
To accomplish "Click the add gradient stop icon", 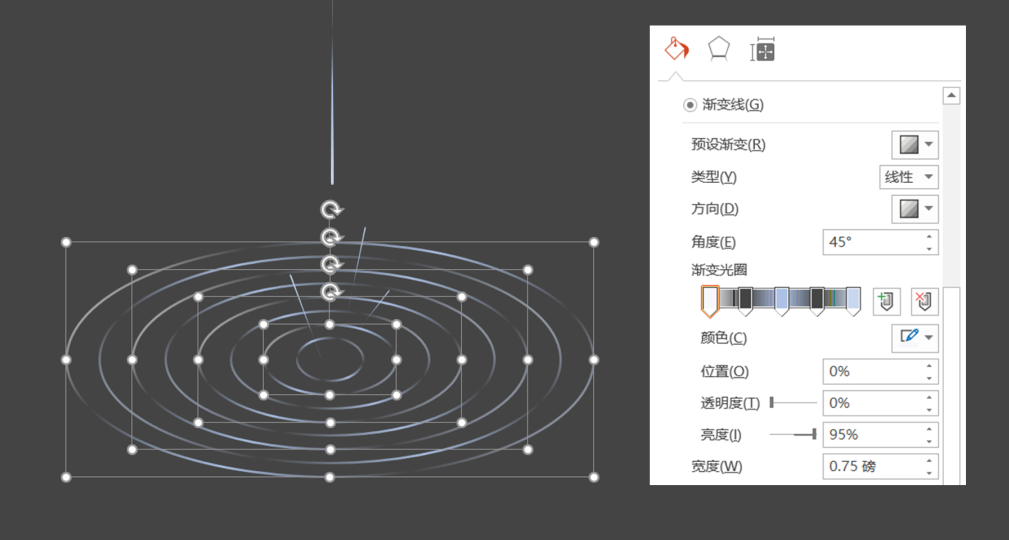I will (x=886, y=301).
